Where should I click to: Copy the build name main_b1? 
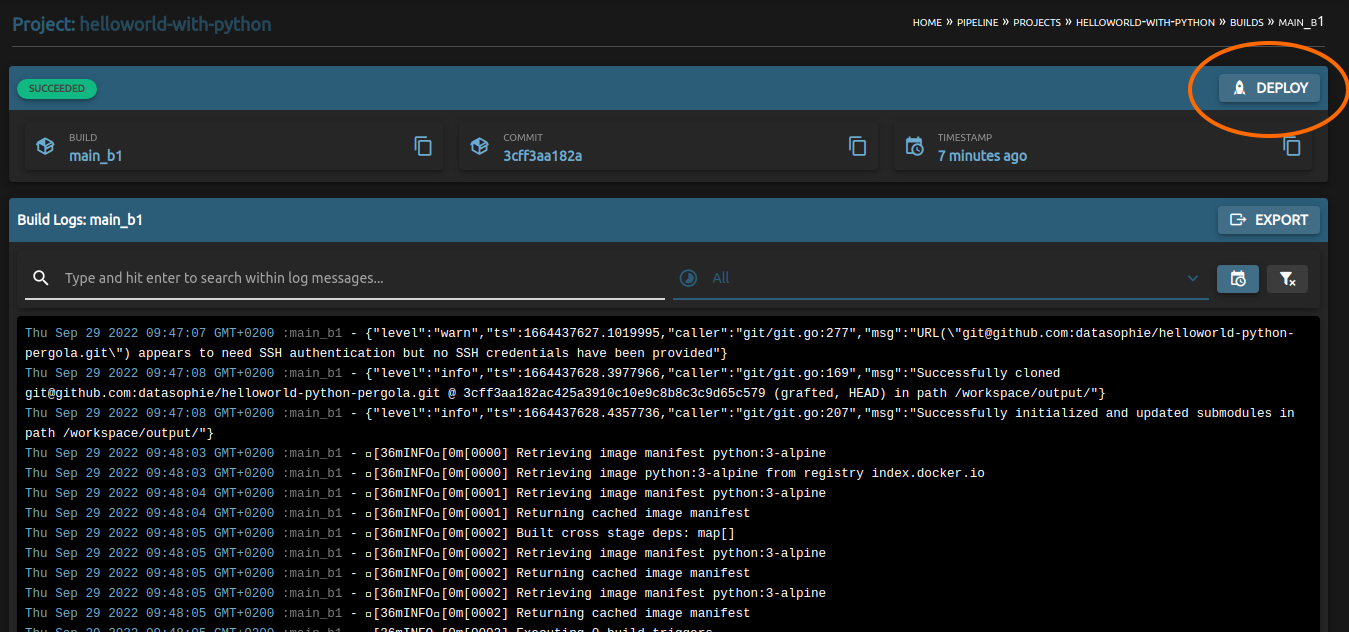point(423,146)
